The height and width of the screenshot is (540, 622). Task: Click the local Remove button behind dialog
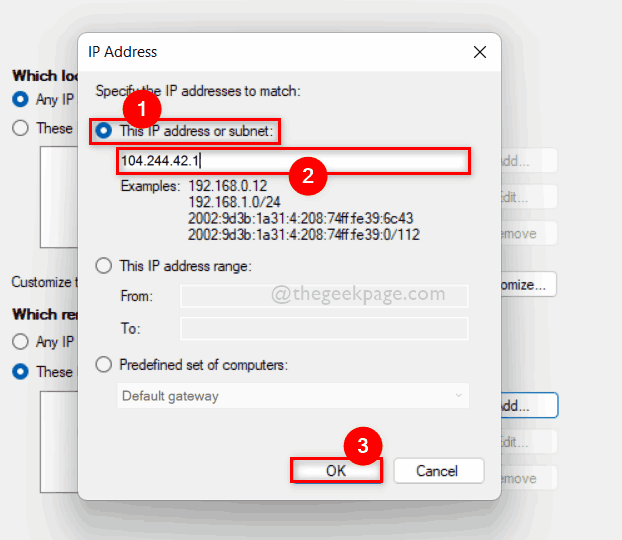click(x=529, y=233)
